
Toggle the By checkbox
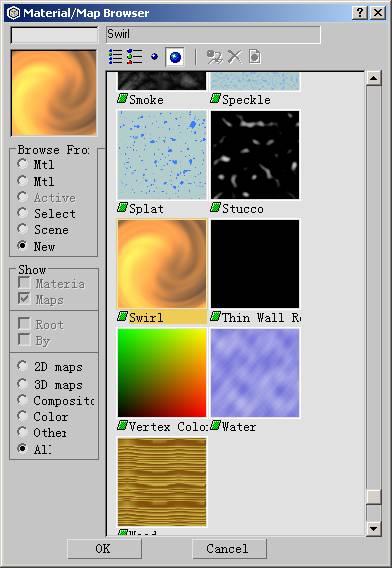pyautogui.click(x=24, y=340)
